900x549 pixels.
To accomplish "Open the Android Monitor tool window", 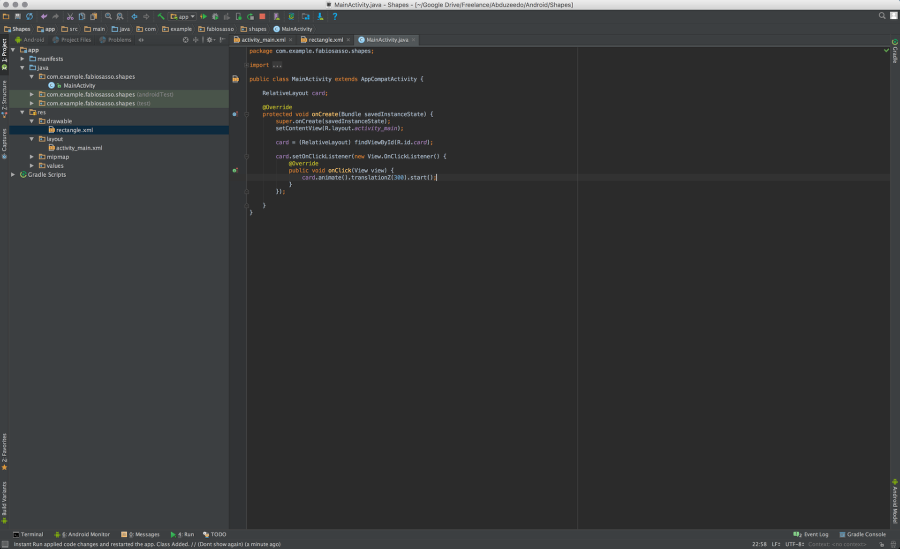I will pos(82,534).
